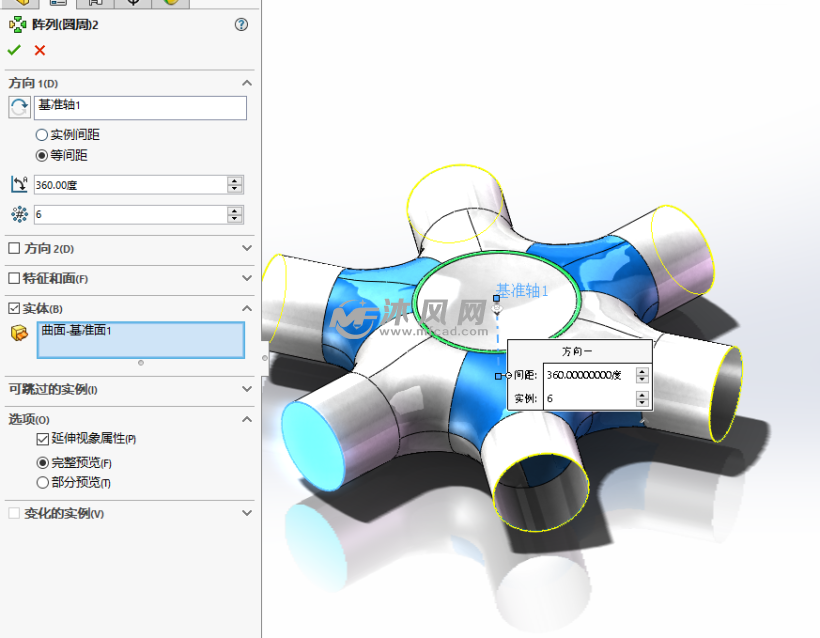Decrease 间距 value in callout
The height and width of the screenshot is (638, 820).
(642, 379)
